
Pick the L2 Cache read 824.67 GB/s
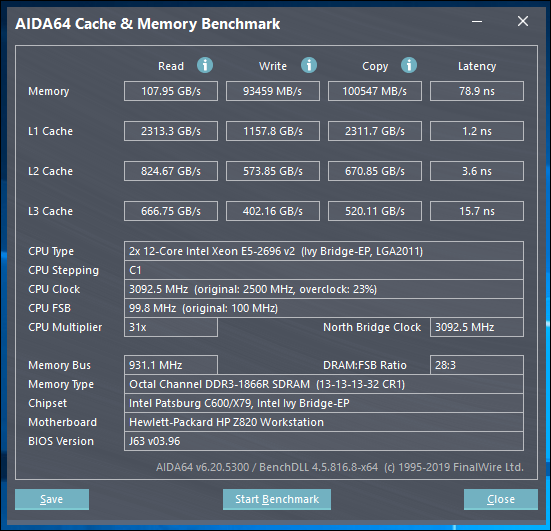coord(171,171)
